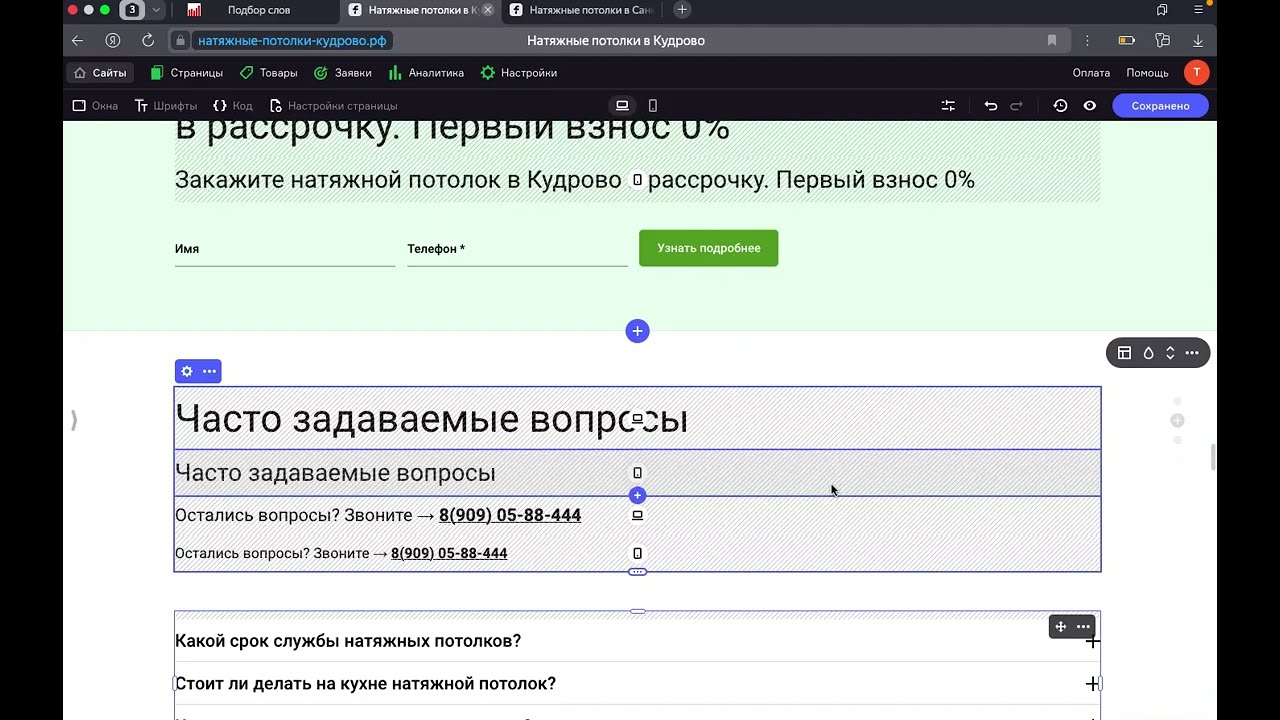Screen dimensions: 1280x720
Task: Add new section with blue plus circle
Action: (x=637, y=331)
